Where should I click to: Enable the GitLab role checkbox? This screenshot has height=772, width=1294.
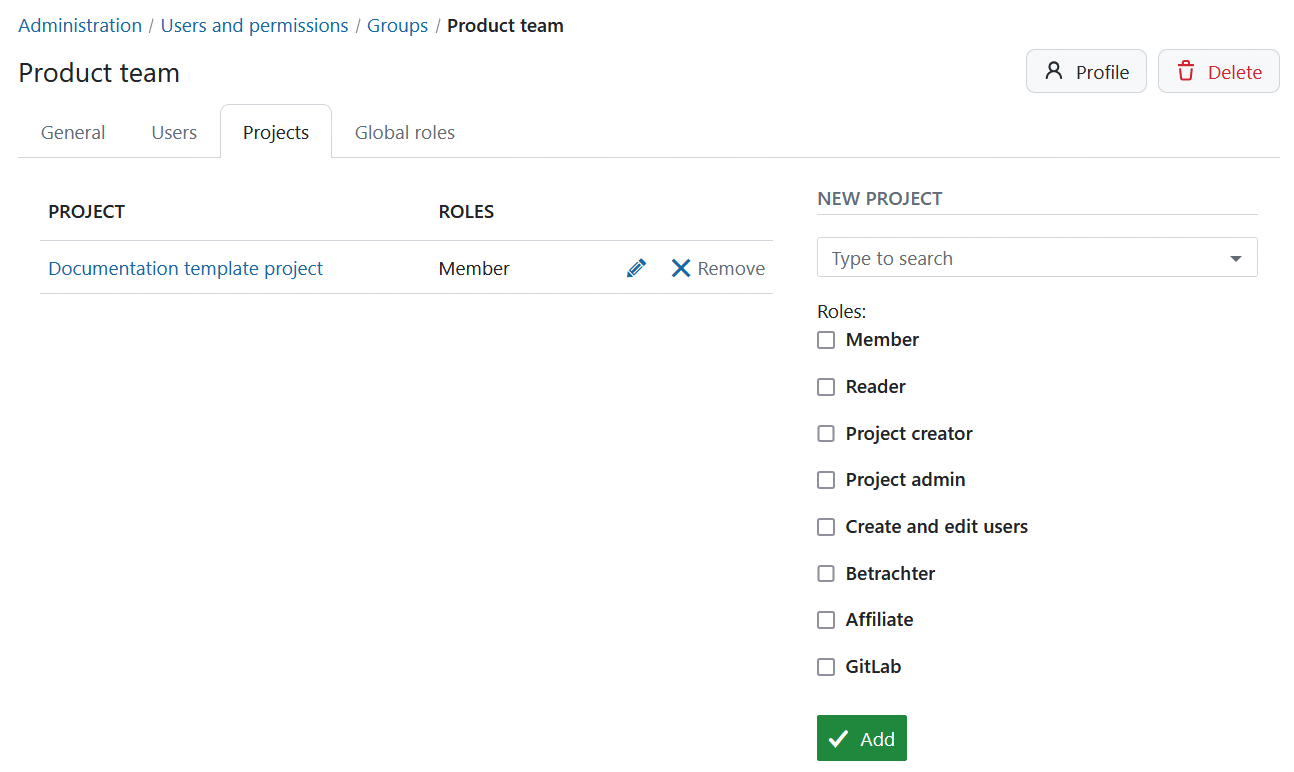[x=825, y=666]
